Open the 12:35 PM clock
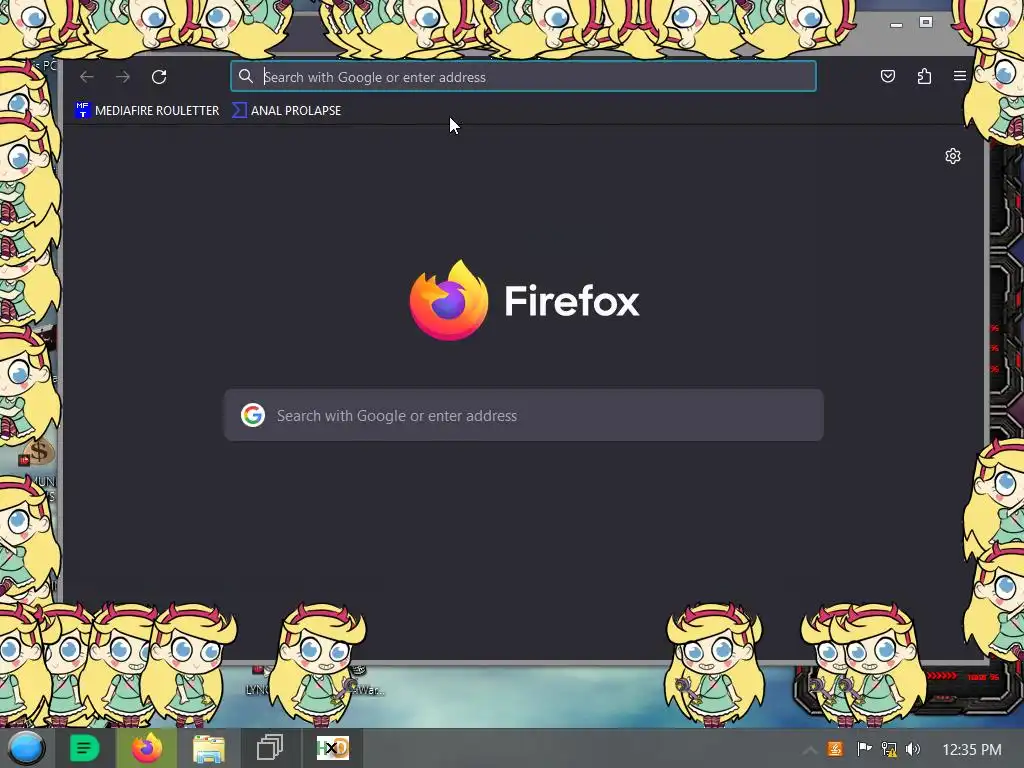The width and height of the screenshot is (1024, 768). coord(972,749)
